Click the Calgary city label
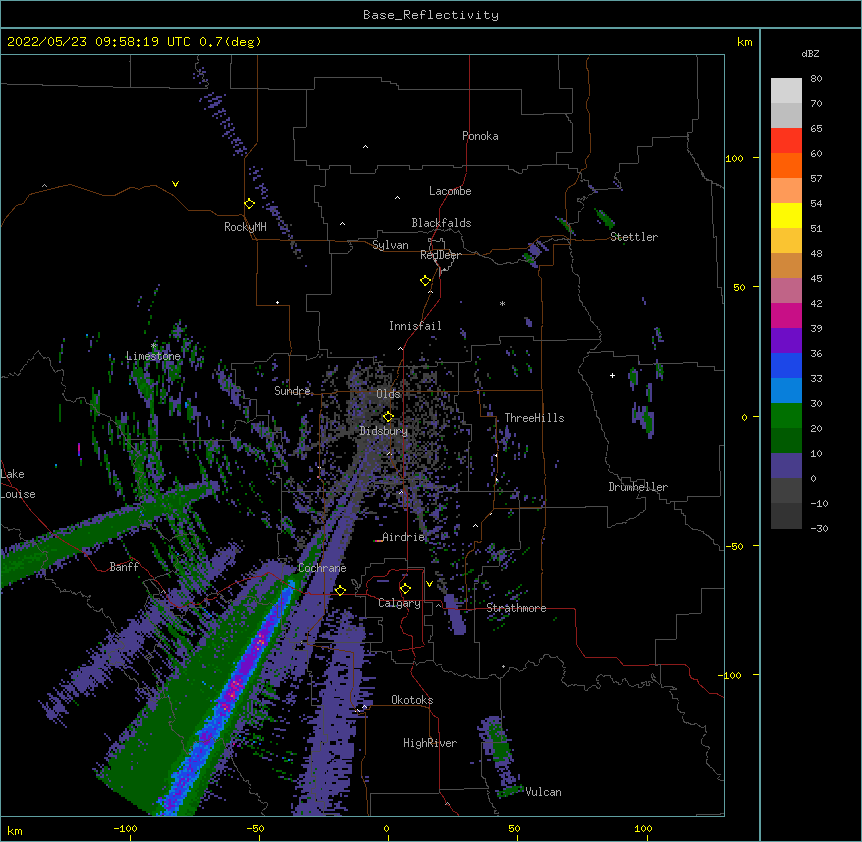 [400, 603]
